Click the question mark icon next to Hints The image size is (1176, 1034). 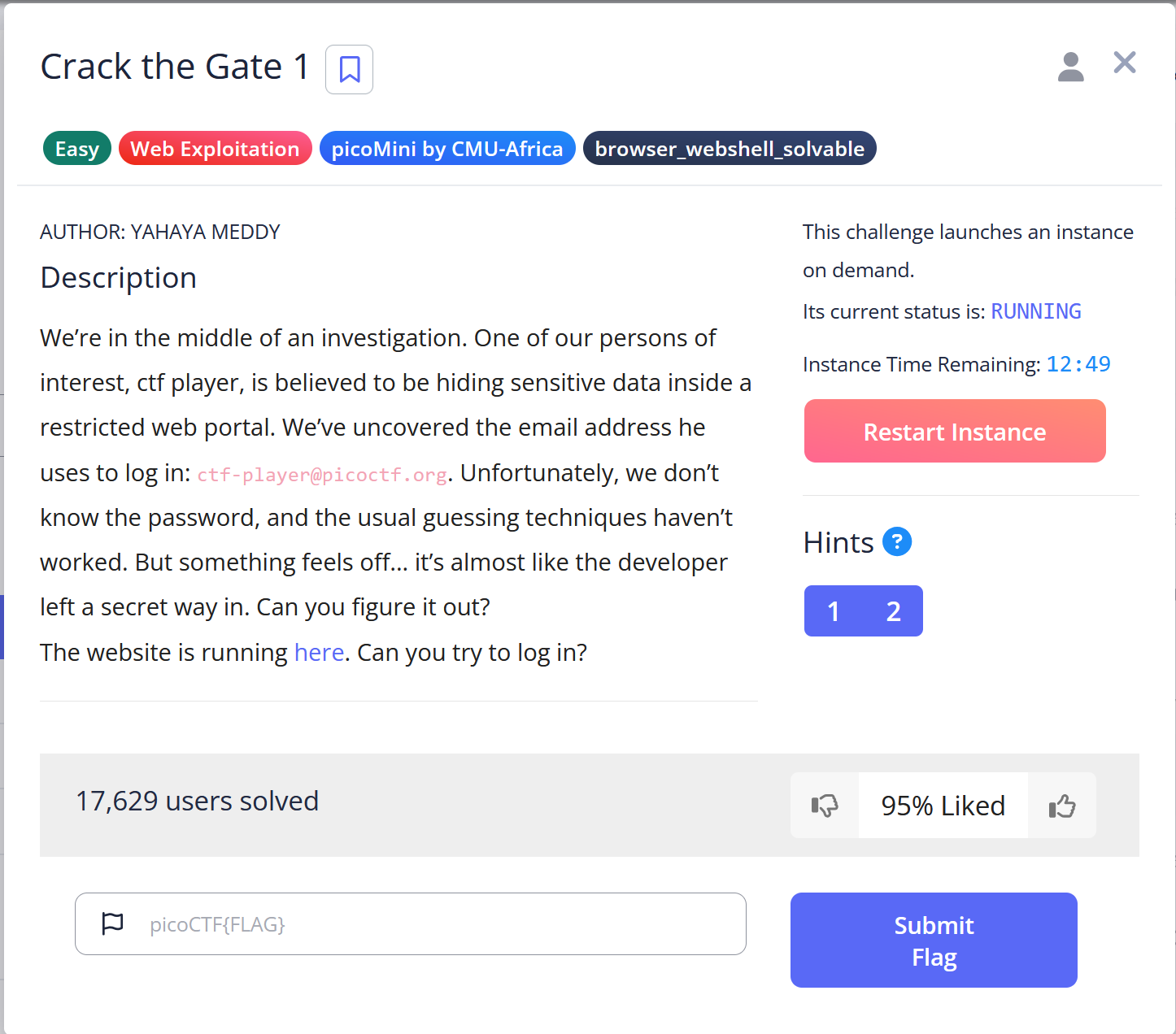tap(897, 541)
